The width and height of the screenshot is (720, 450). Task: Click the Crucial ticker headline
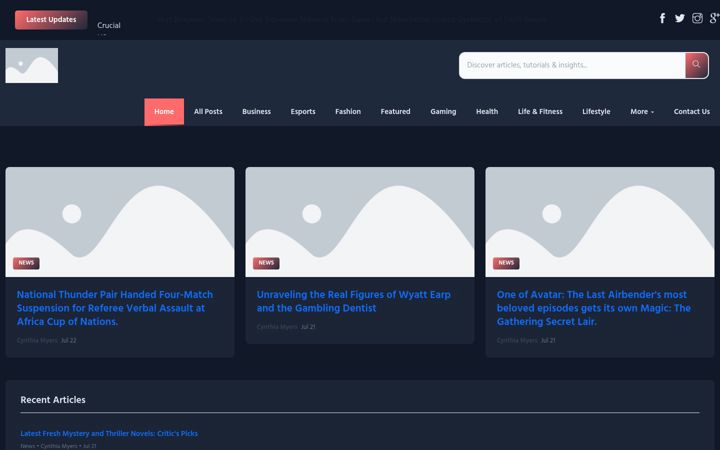tap(109, 25)
